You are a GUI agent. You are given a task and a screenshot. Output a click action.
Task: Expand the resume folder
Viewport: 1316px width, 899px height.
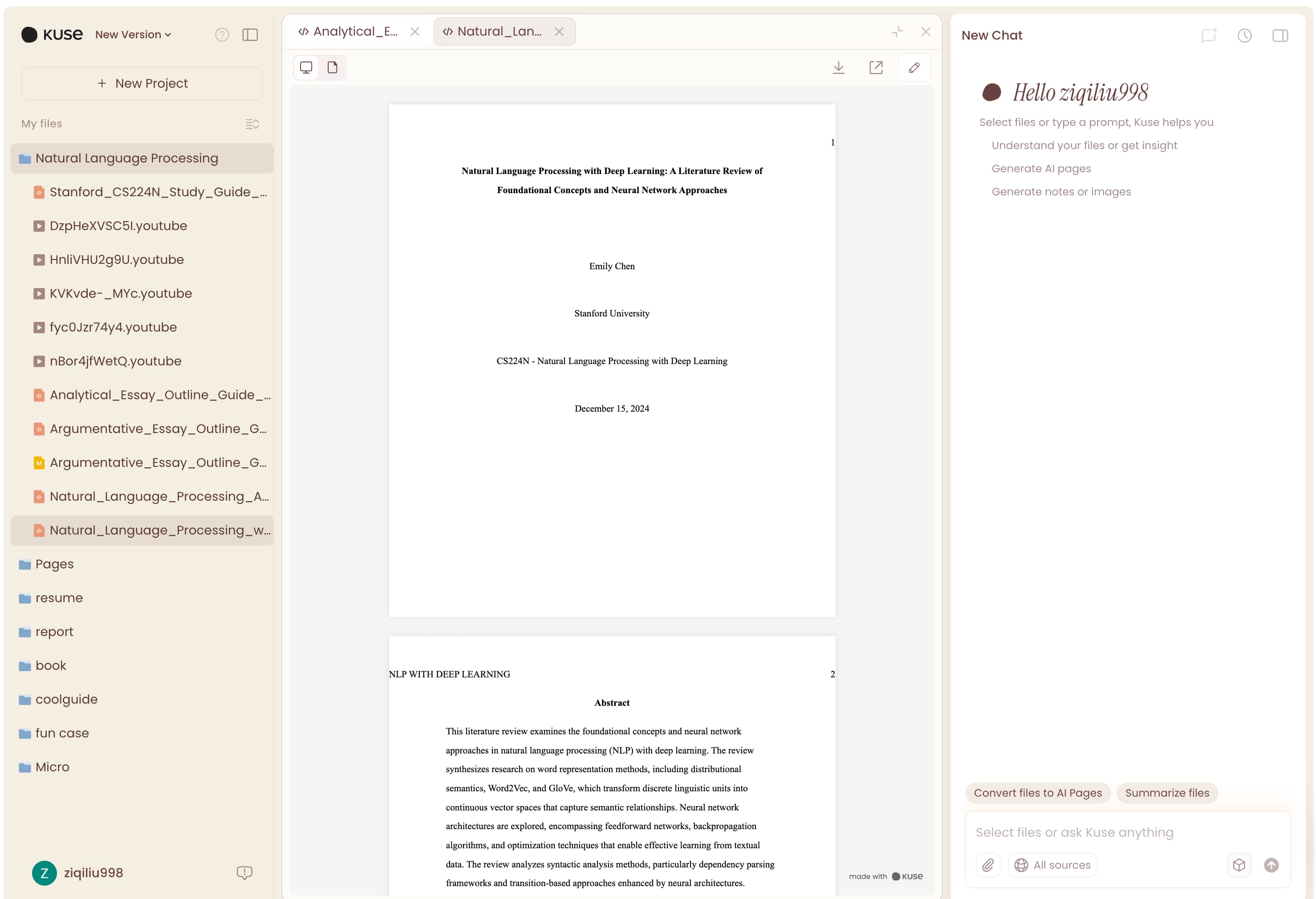pos(142,599)
